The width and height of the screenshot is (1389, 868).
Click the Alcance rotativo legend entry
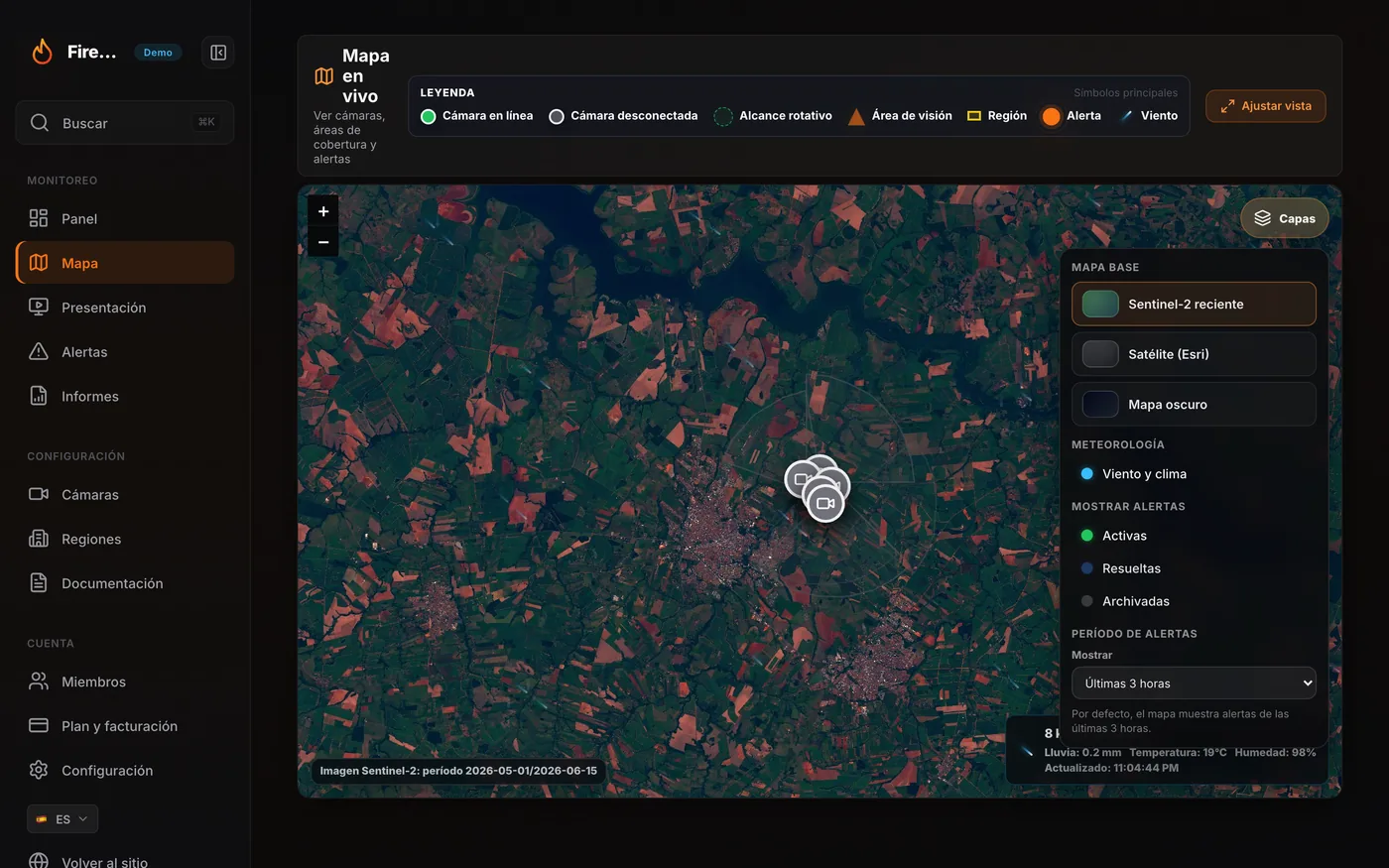click(773, 116)
